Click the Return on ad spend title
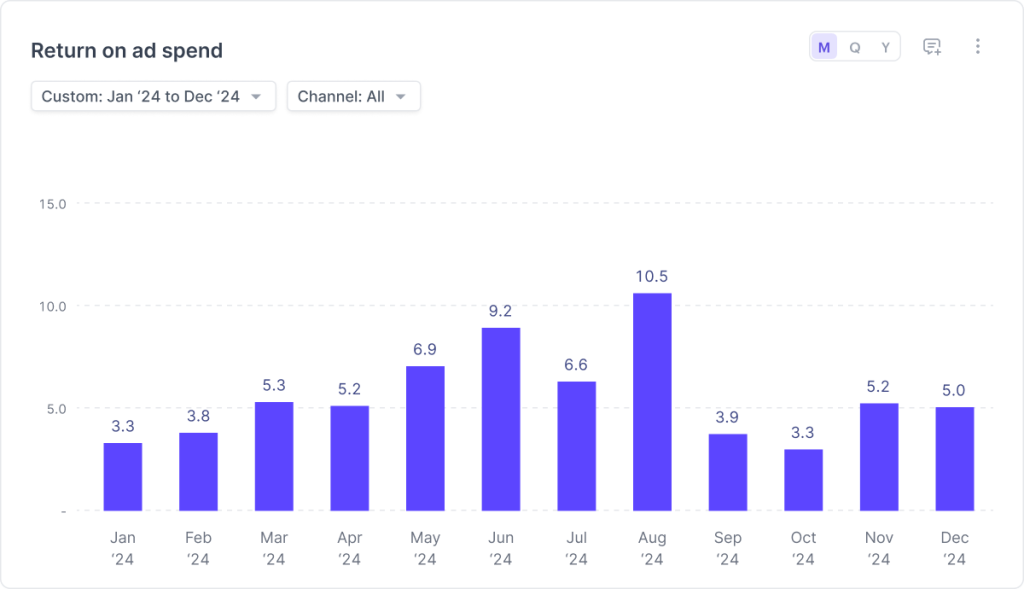The width and height of the screenshot is (1024, 589). [127, 51]
